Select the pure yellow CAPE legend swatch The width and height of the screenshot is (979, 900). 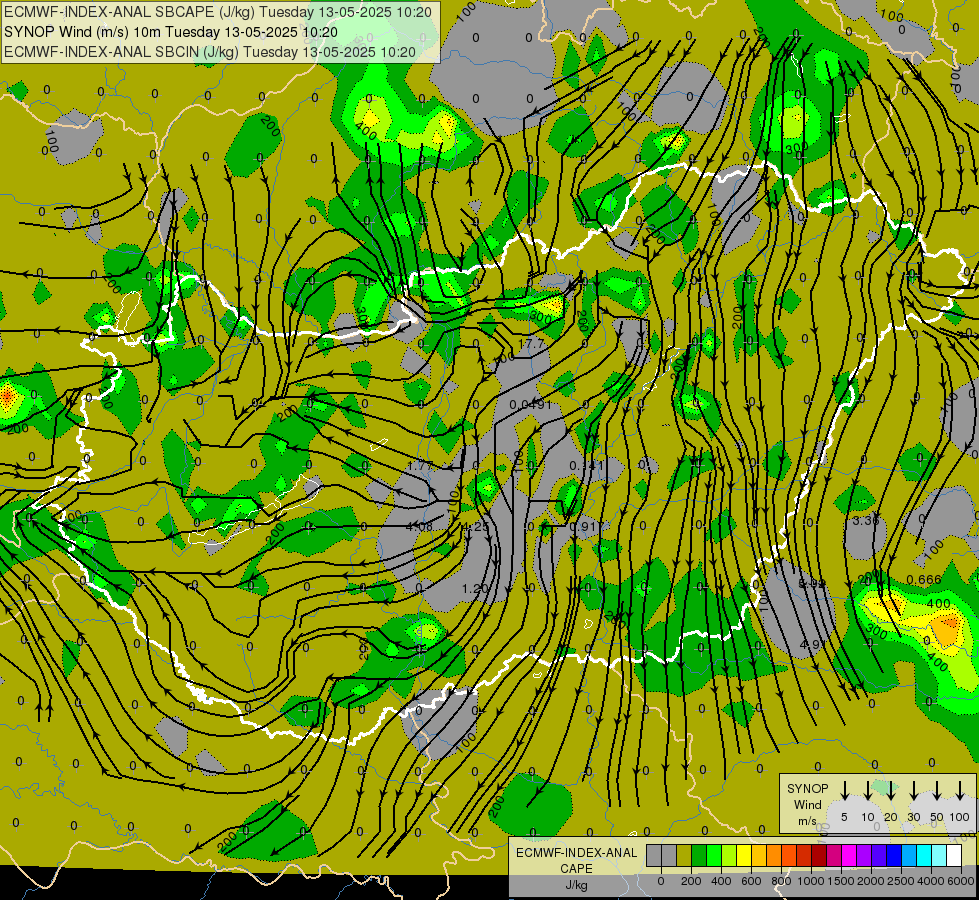(744, 855)
